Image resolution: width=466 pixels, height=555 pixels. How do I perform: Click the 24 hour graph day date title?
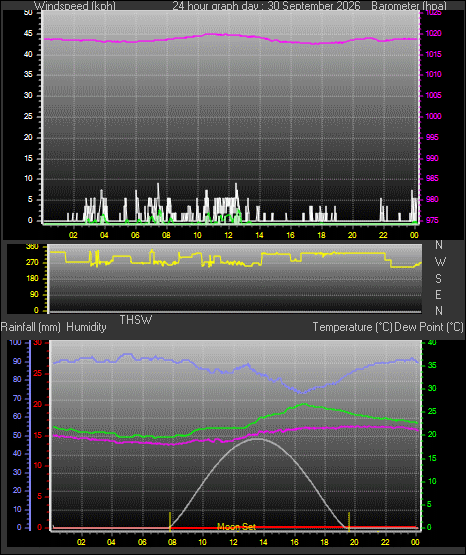(266, 6)
